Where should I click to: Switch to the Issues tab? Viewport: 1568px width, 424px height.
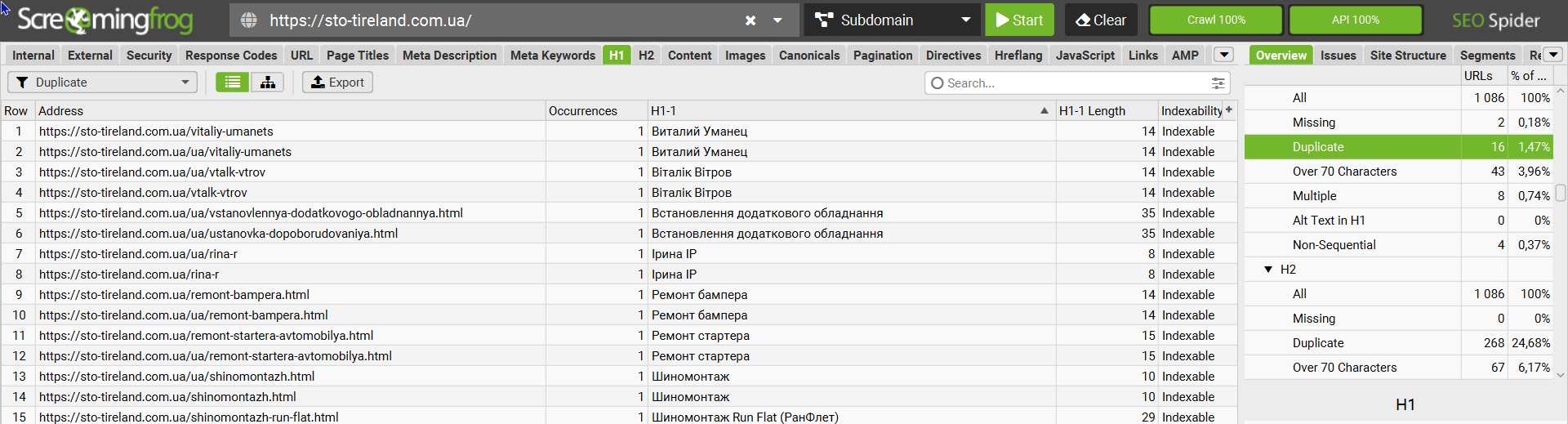pos(1339,56)
